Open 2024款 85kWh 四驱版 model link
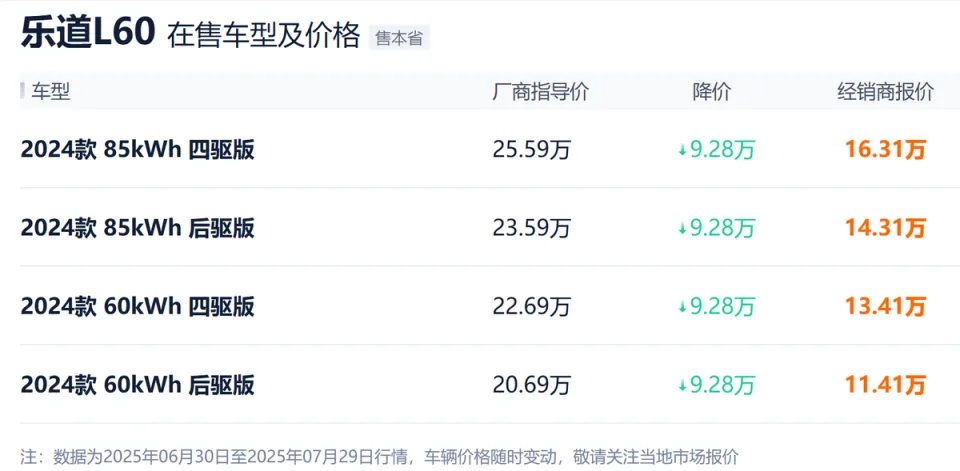This screenshot has height=471, width=960. pos(138,149)
